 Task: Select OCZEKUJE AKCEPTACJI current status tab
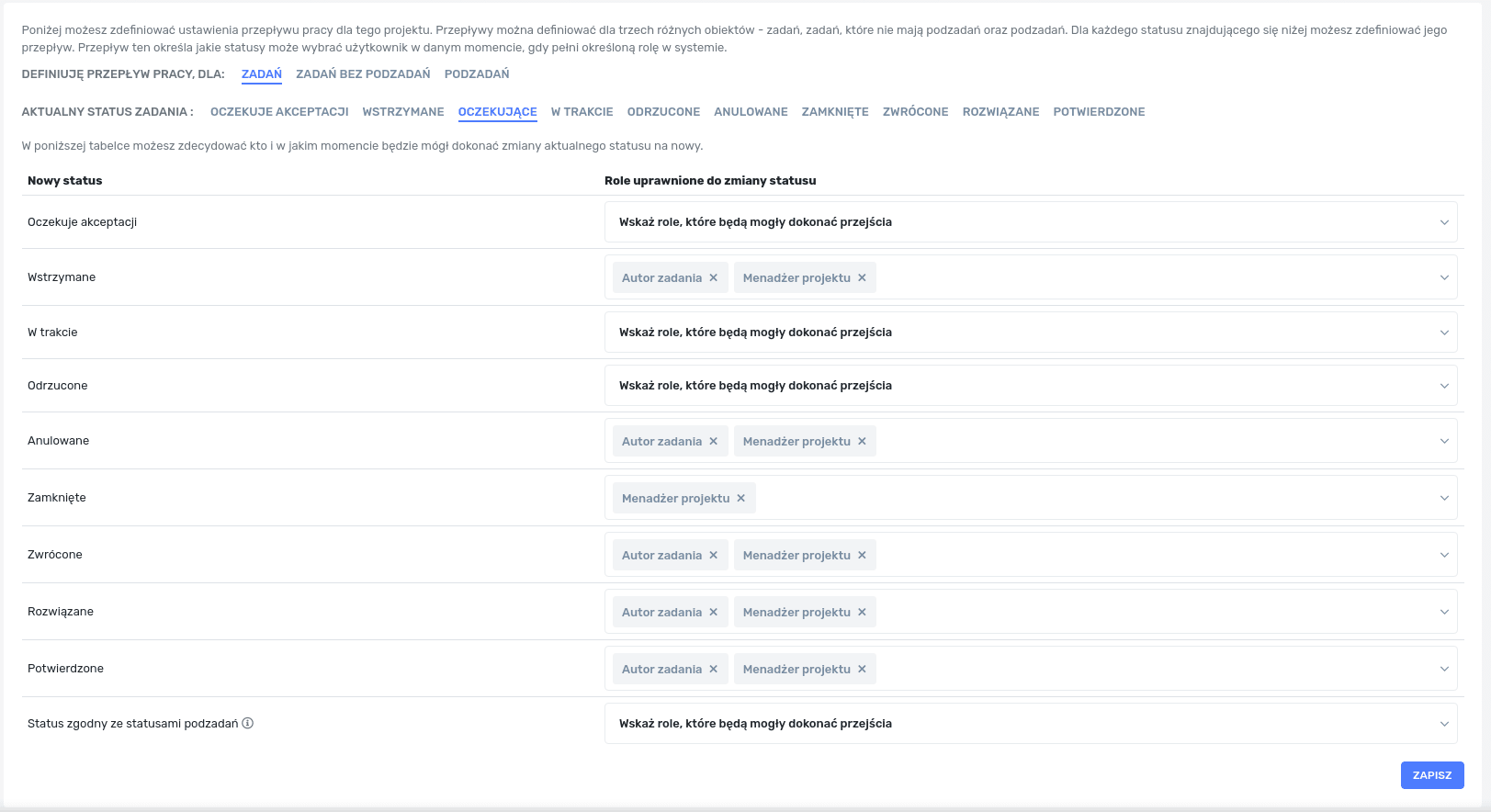coord(279,112)
